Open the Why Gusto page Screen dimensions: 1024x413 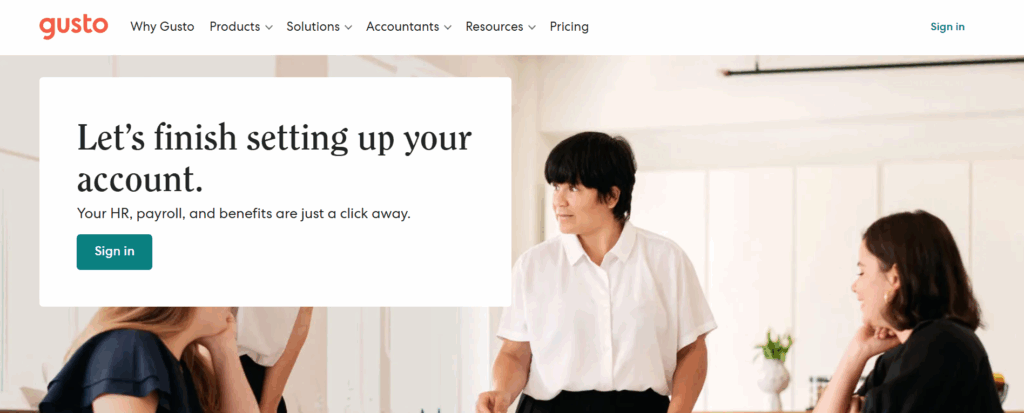[x=162, y=27]
